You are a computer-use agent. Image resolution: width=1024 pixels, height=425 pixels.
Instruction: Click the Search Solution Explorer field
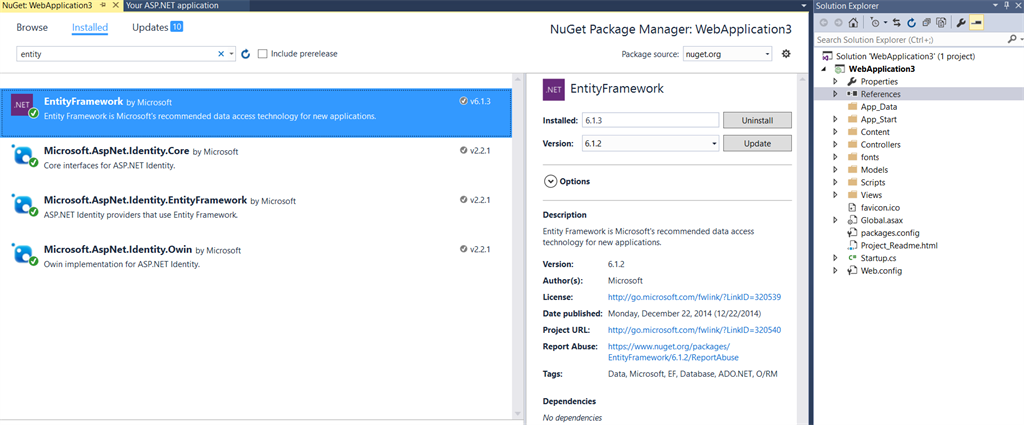tap(907, 40)
